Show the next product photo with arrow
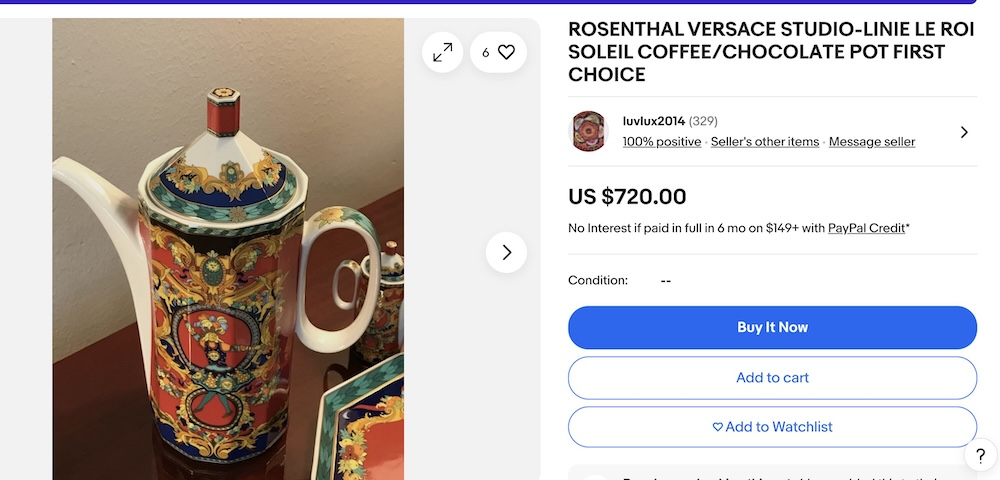 pos(506,253)
